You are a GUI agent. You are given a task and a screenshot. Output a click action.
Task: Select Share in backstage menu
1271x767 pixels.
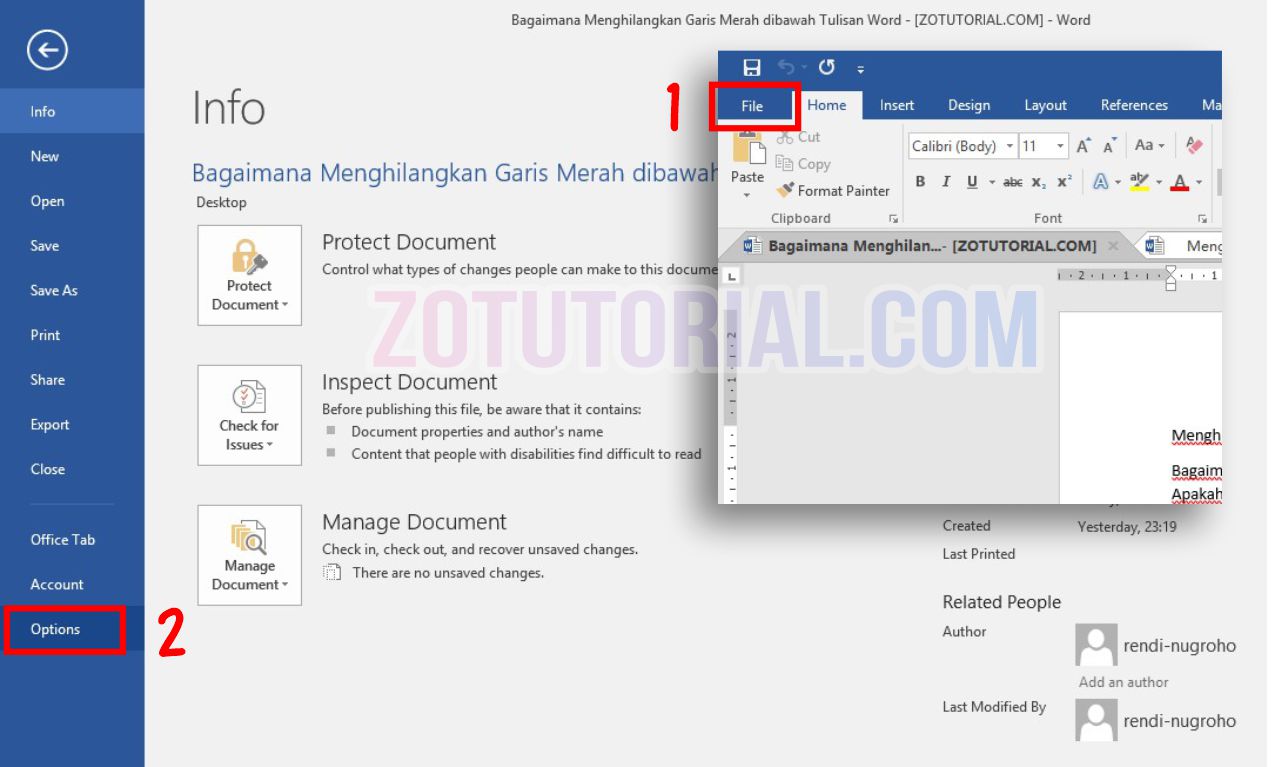click(x=72, y=380)
